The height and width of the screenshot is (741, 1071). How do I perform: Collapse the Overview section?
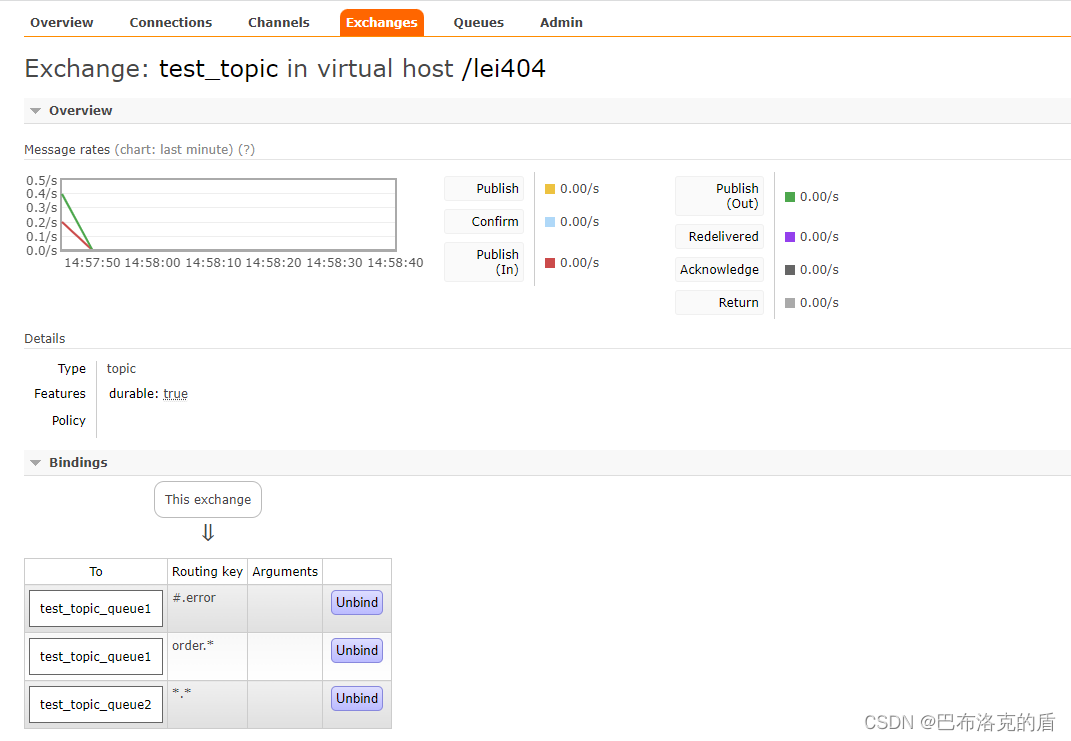(x=36, y=110)
